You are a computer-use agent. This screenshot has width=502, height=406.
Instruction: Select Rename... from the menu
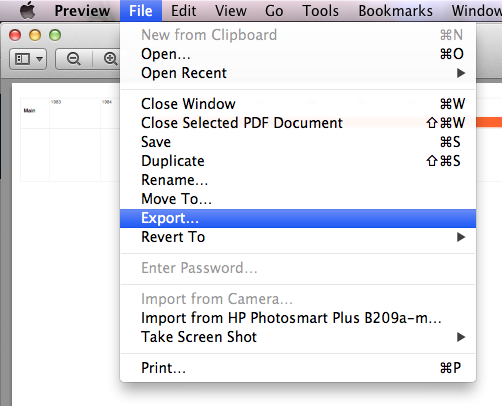point(298,180)
